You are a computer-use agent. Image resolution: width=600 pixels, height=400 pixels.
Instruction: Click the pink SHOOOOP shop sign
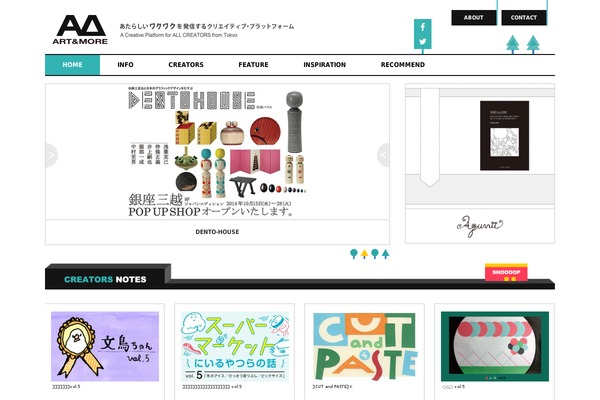(506, 273)
